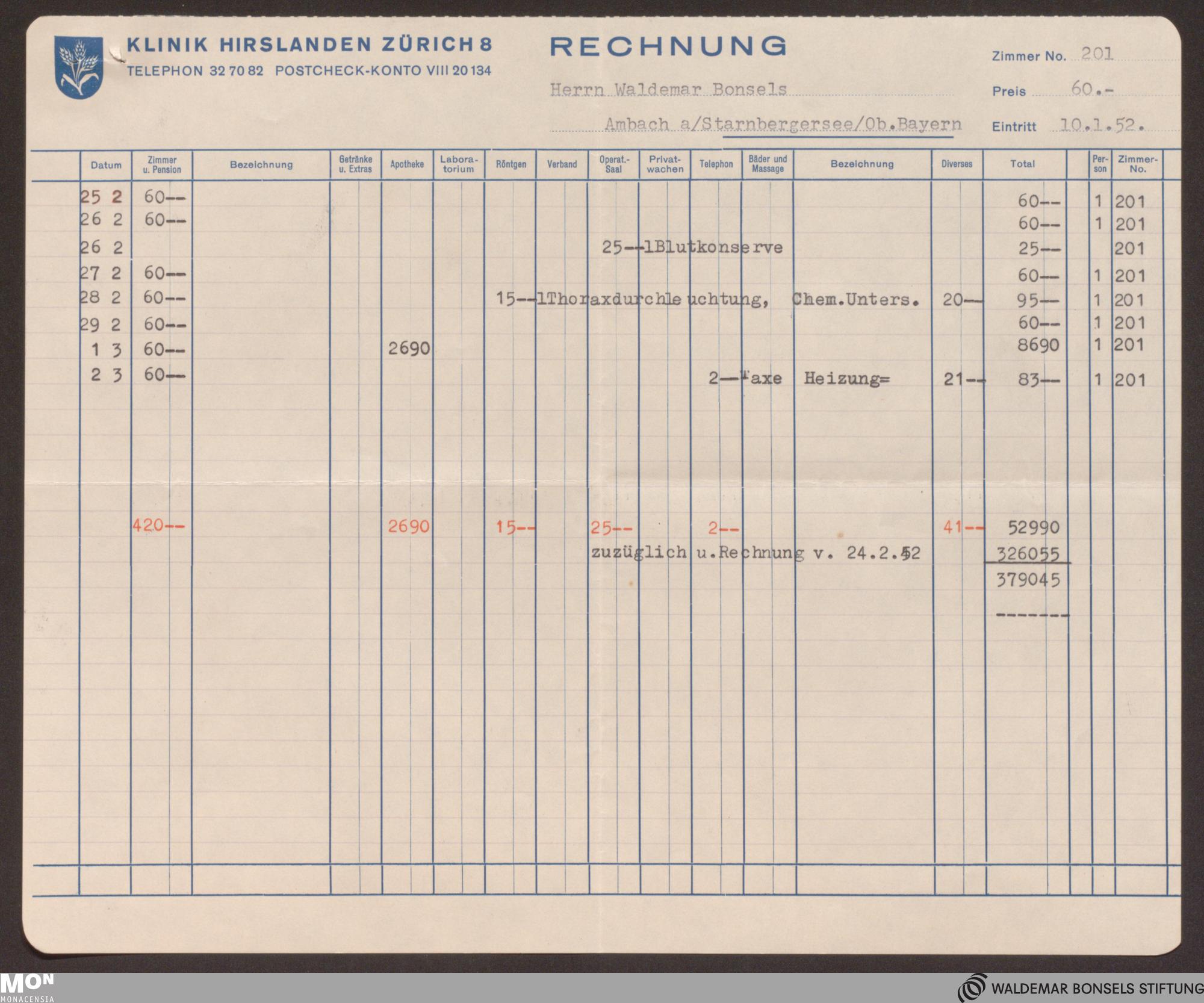Select the subtotal '52990' in the Total column
1204x1003 pixels.
pos(1034,528)
